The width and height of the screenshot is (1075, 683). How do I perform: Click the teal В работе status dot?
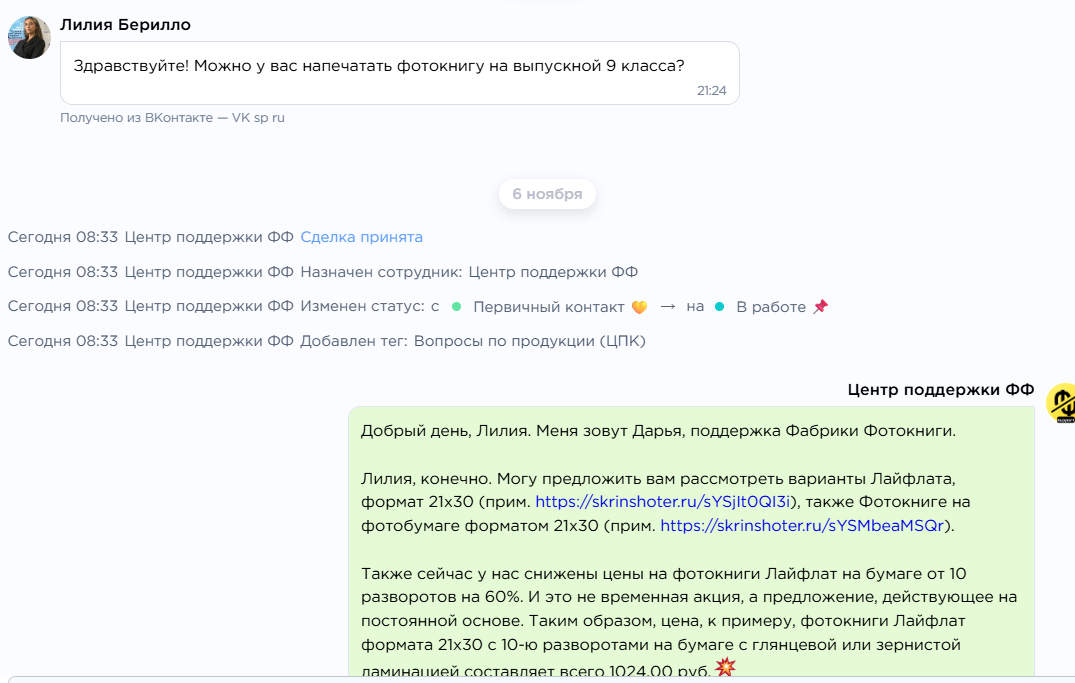(719, 307)
